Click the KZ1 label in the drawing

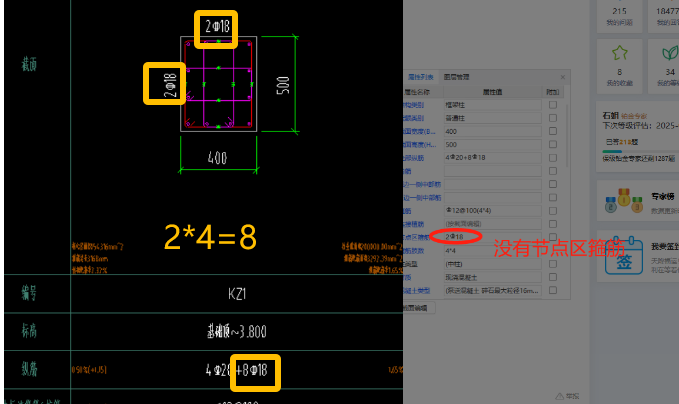pyautogui.click(x=237, y=294)
